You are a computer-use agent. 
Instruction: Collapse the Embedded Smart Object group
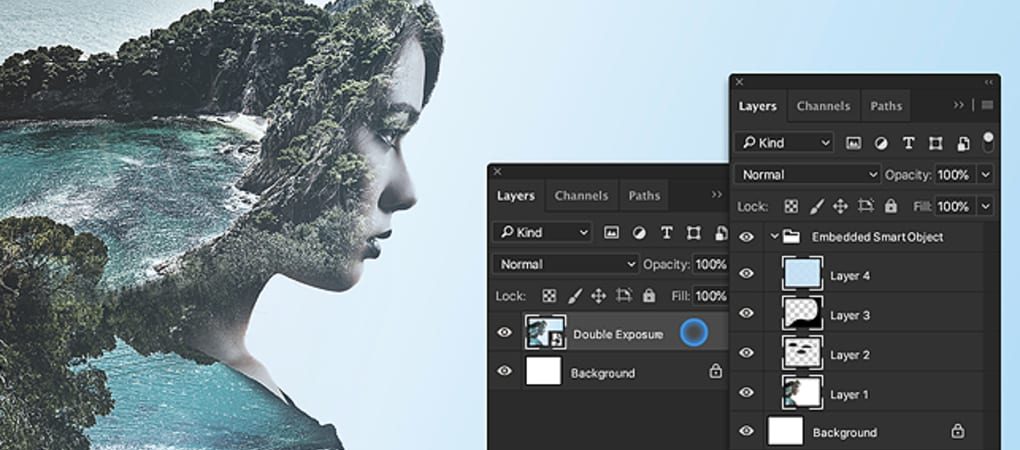pyautogui.click(x=774, y=237)
